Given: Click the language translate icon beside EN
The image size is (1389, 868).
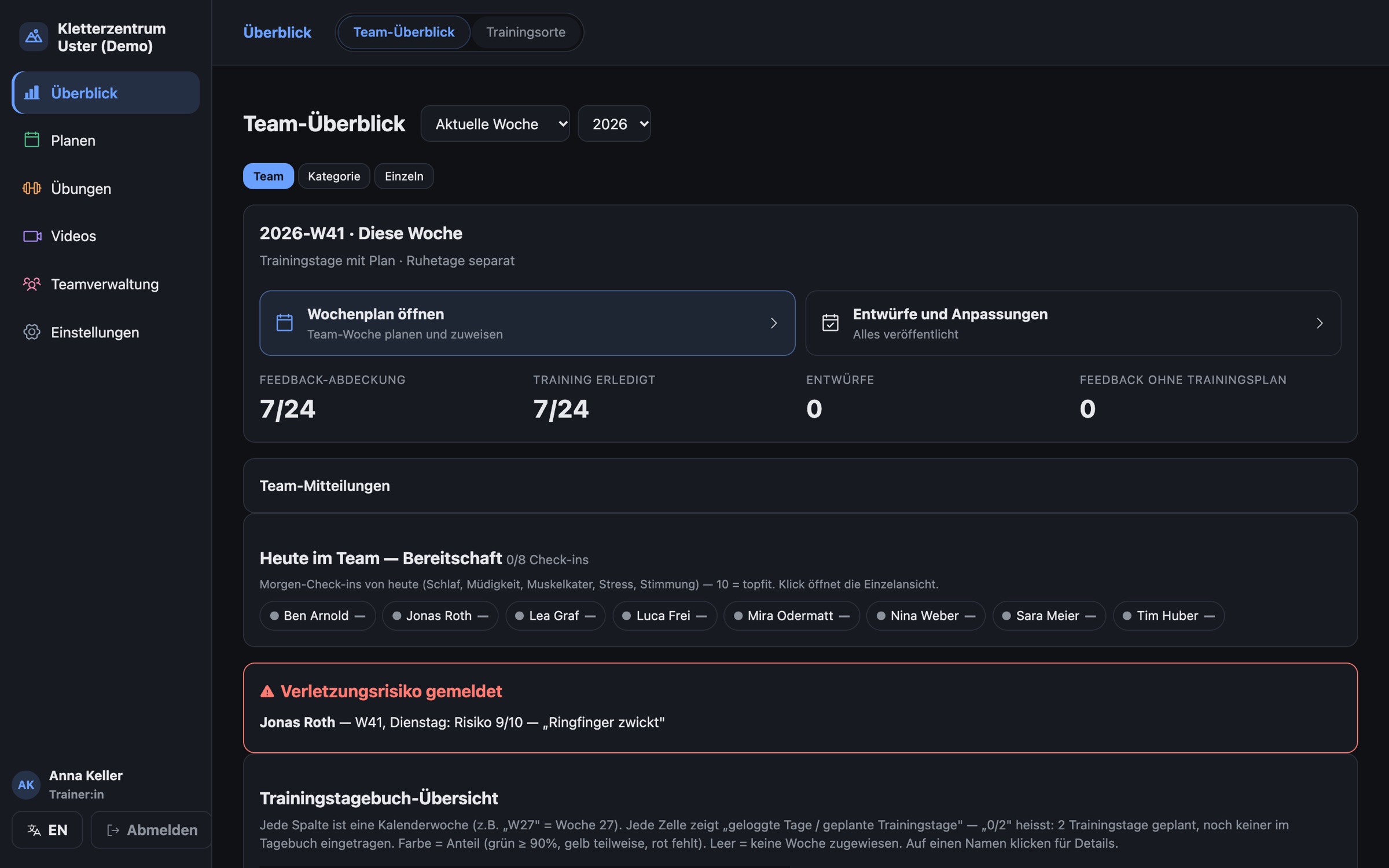Looking at the screenshot, I should tap(34, 830).
